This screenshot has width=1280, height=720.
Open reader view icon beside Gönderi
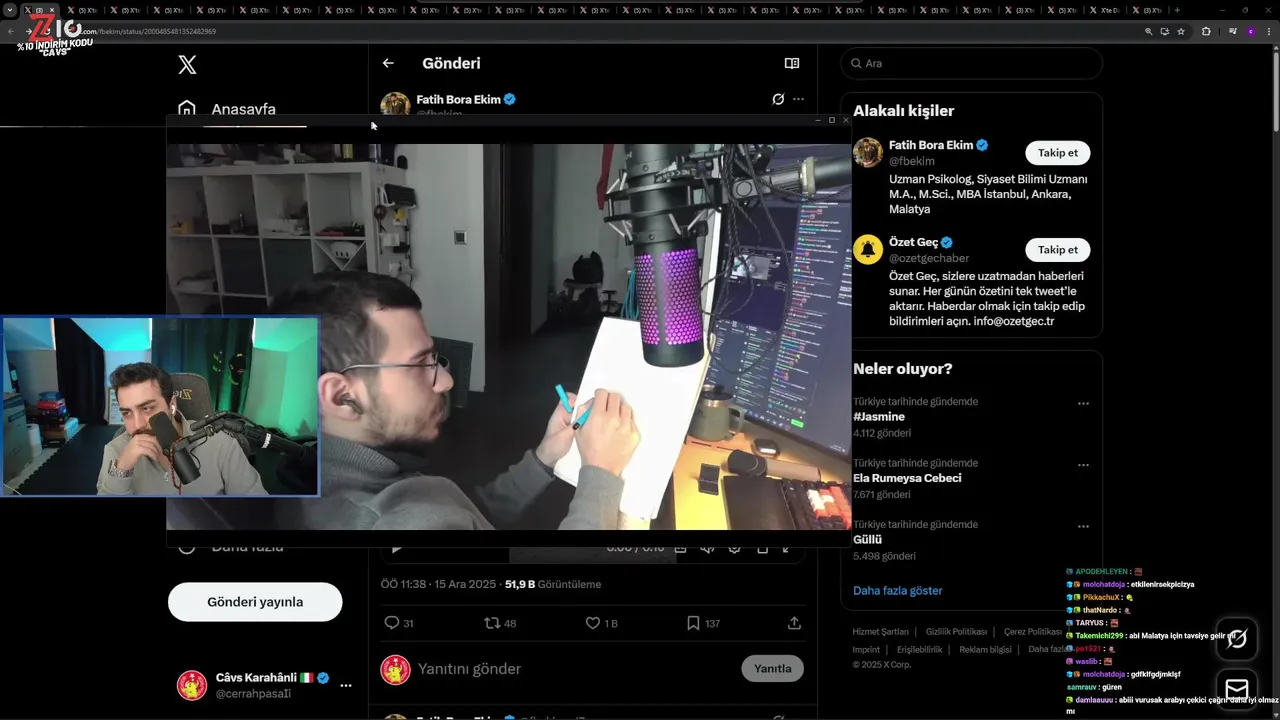pyautogui.click(x=792, y=63)
